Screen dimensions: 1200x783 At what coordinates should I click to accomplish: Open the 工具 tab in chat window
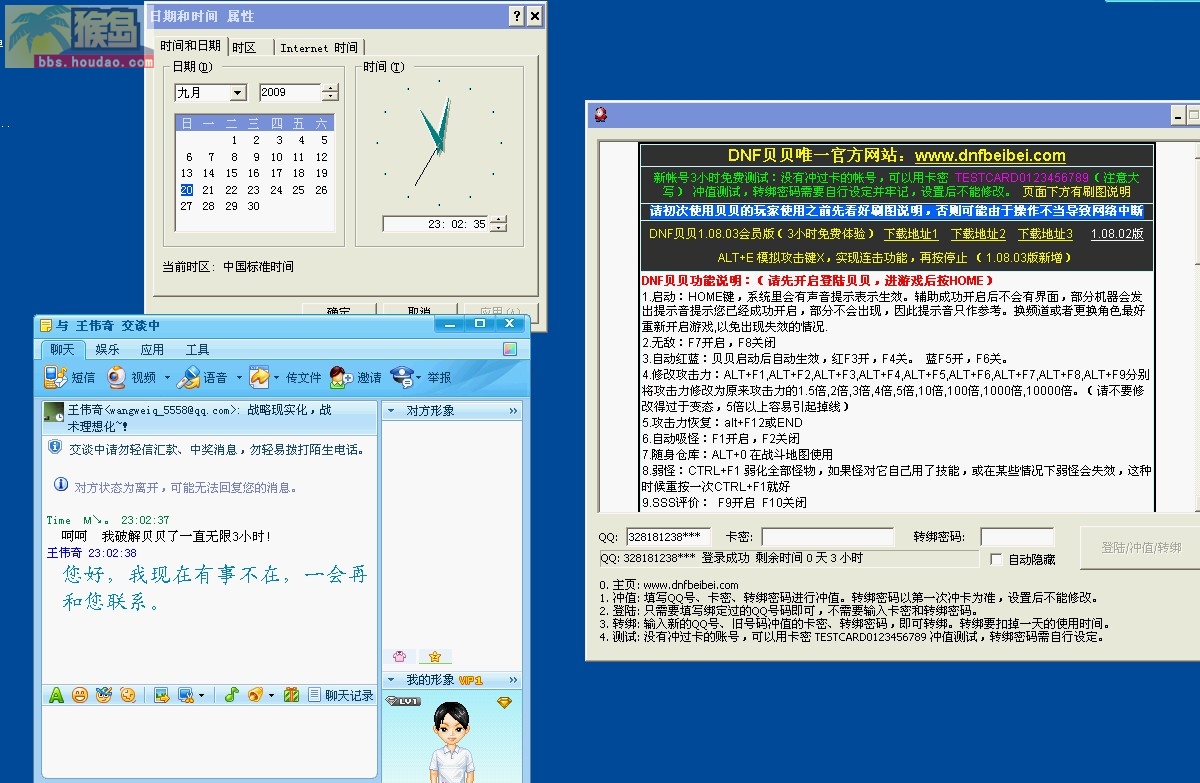(197, 350)
